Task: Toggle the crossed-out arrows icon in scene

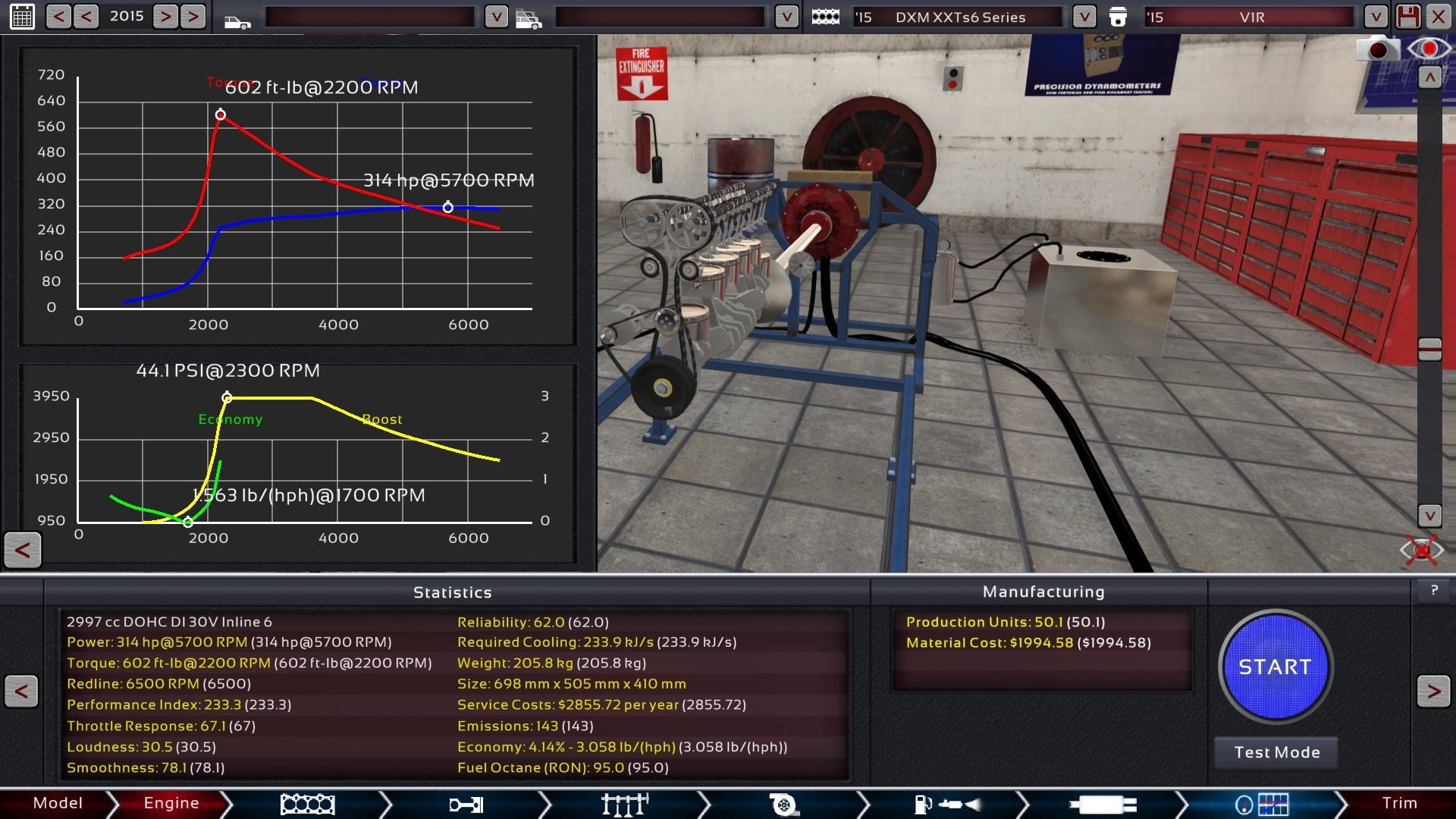Action: click(x=1421, y=550)
